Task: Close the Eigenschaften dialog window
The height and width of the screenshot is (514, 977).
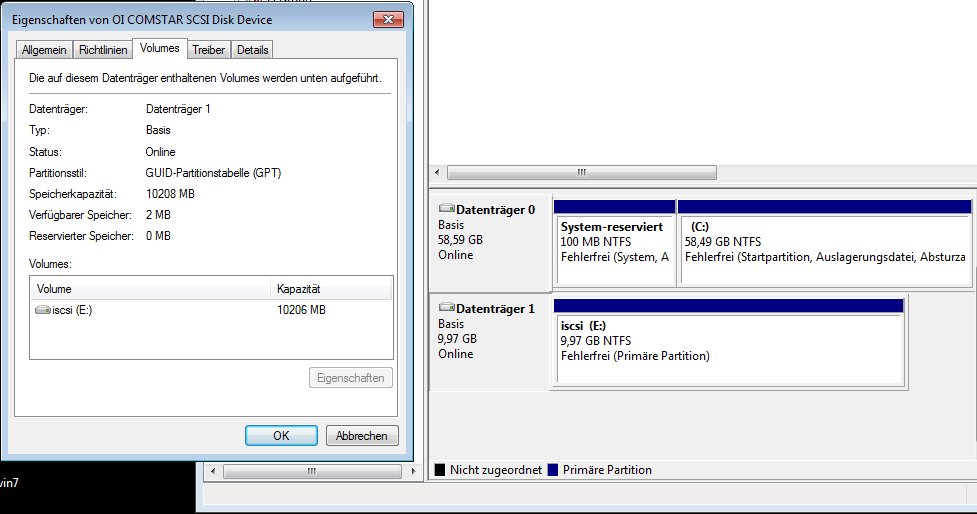Action: pos(388,19)
